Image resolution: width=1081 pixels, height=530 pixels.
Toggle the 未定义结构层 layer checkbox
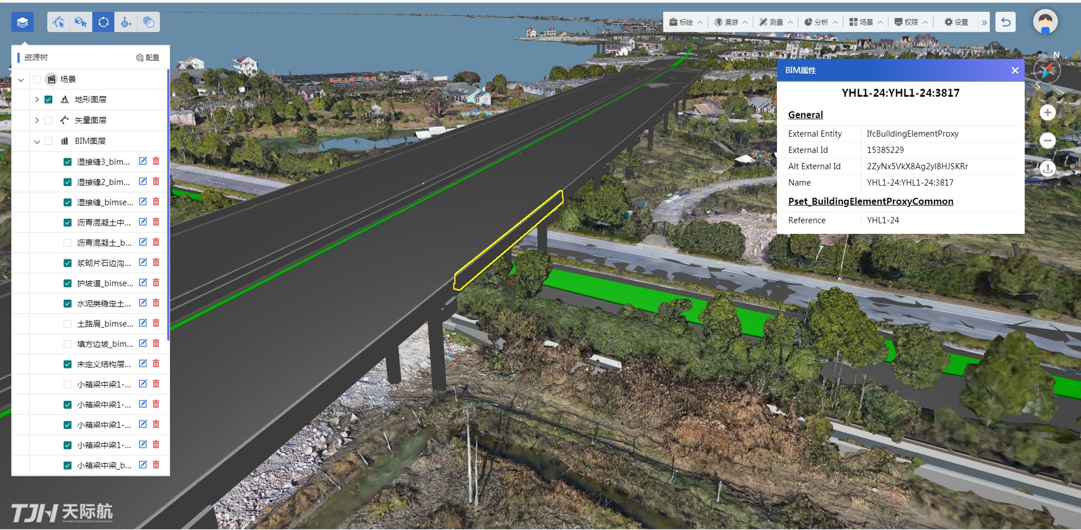68,364
